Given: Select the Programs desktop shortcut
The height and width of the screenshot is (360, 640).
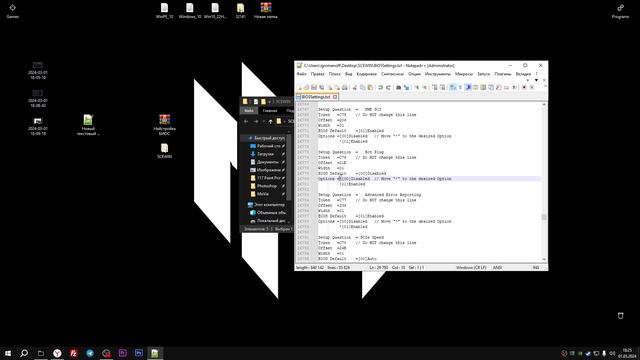Looking at the screenshot, I should (620, 11).
